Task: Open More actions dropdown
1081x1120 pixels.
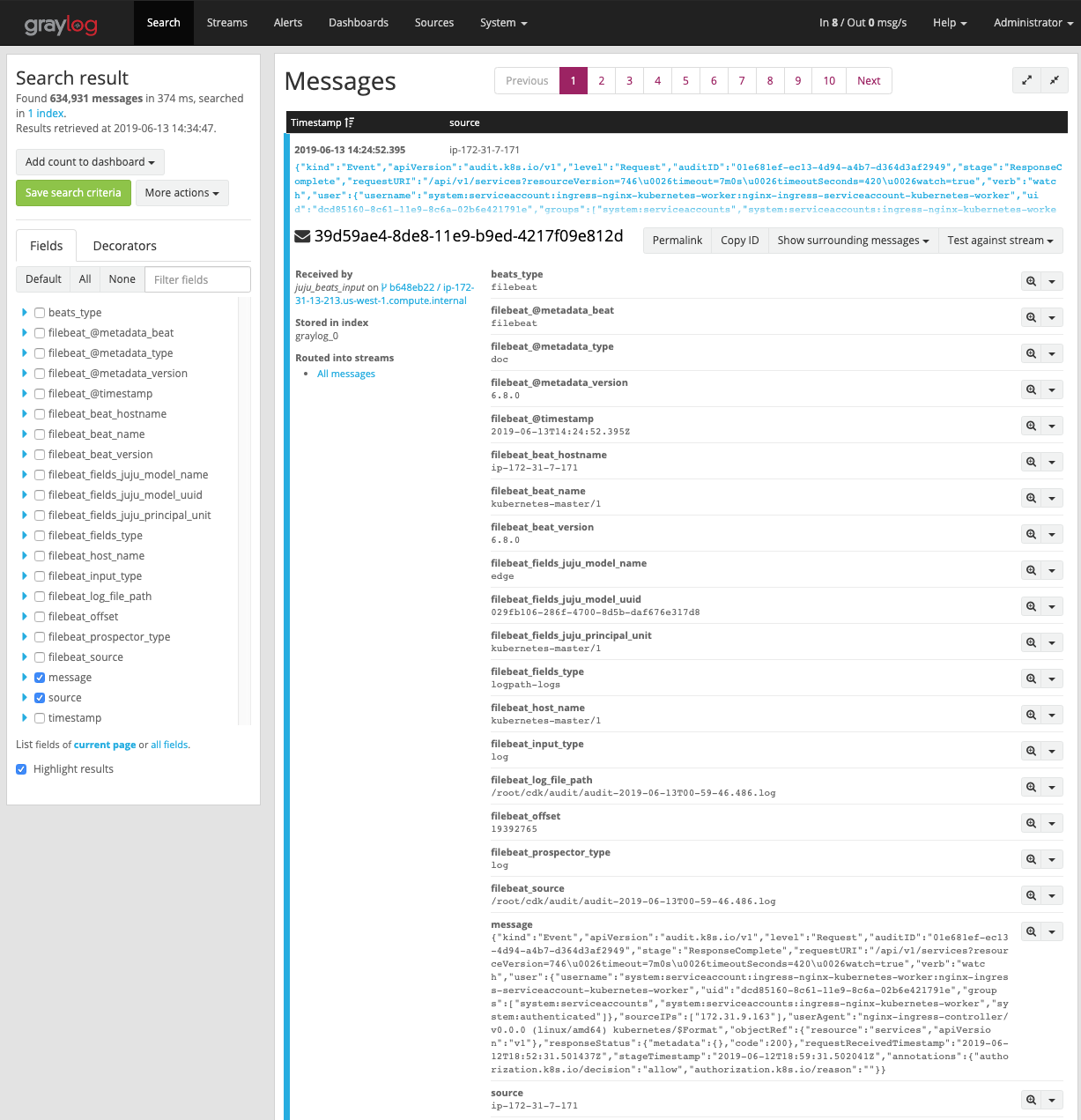Action: coord(182,193)
